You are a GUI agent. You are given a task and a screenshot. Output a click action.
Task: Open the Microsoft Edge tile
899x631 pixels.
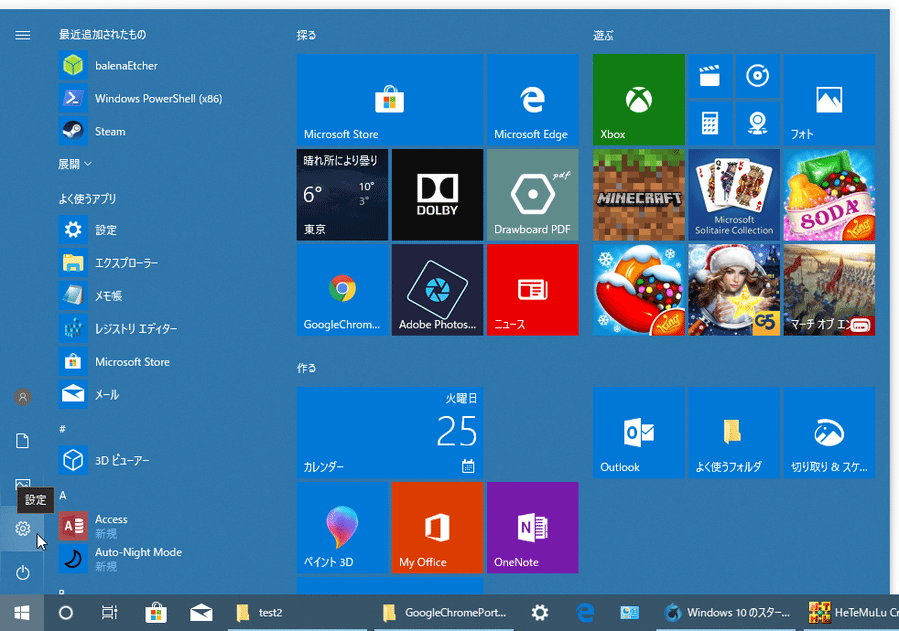[x=533, y=100]
